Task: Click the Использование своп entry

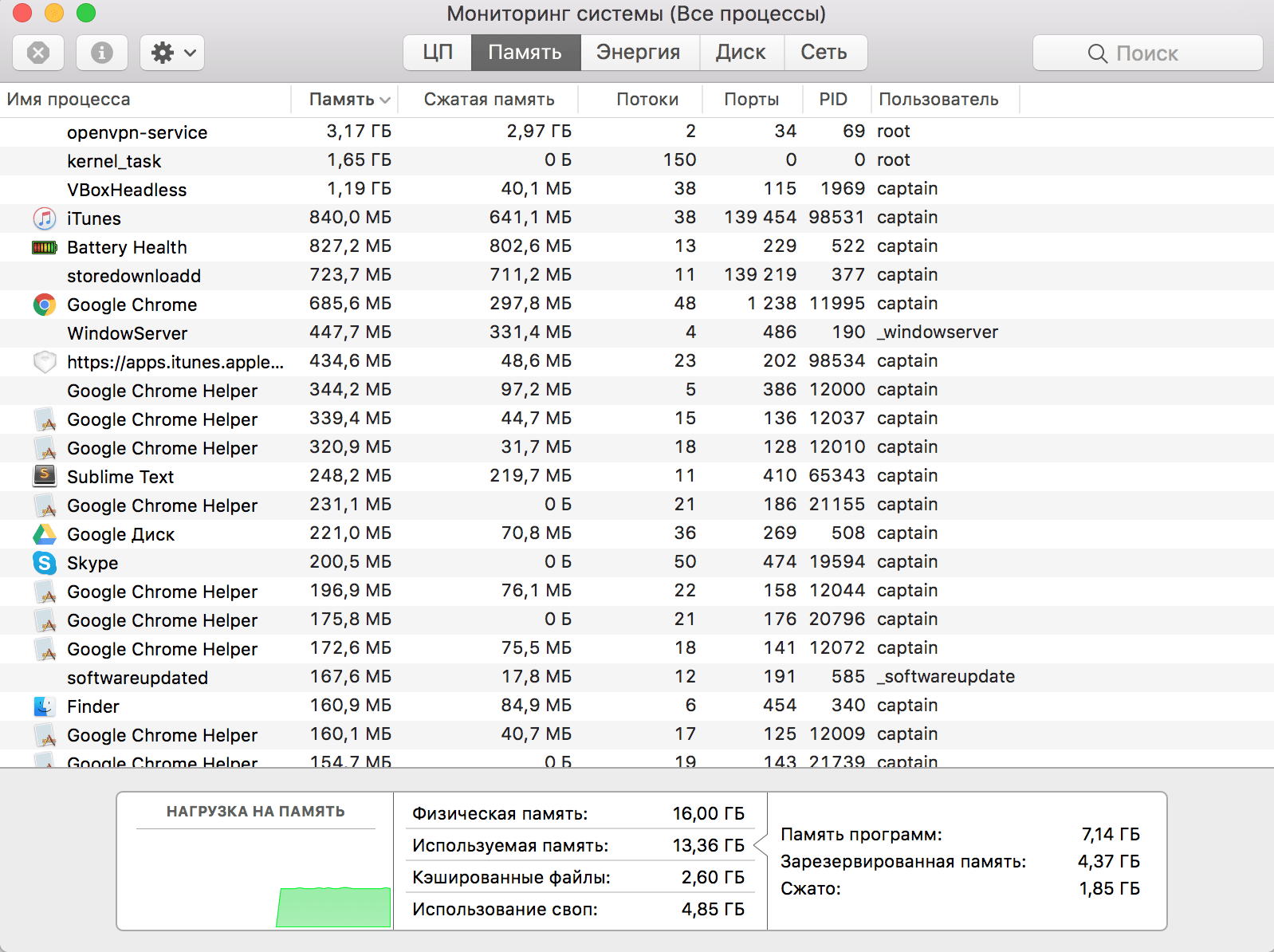Action: [578, 909]
